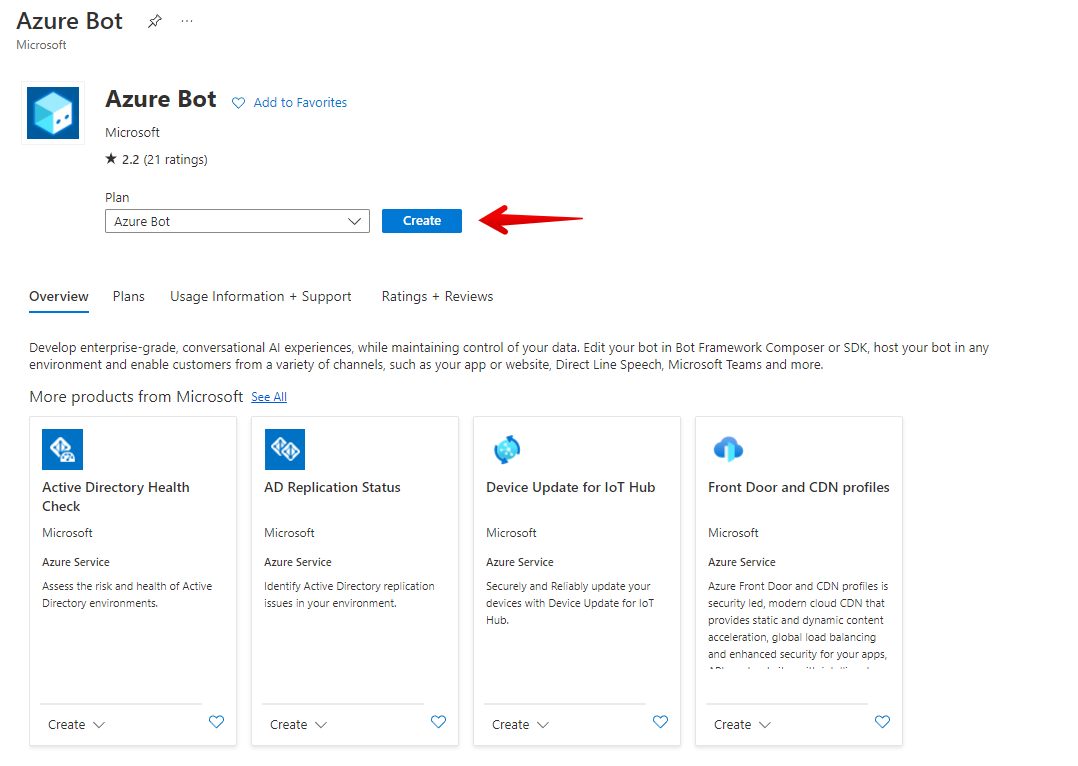This screenshot has width=1078, height=766.
Task: Expand Create on Front Door and CDN card
Action: click(742, 725)
